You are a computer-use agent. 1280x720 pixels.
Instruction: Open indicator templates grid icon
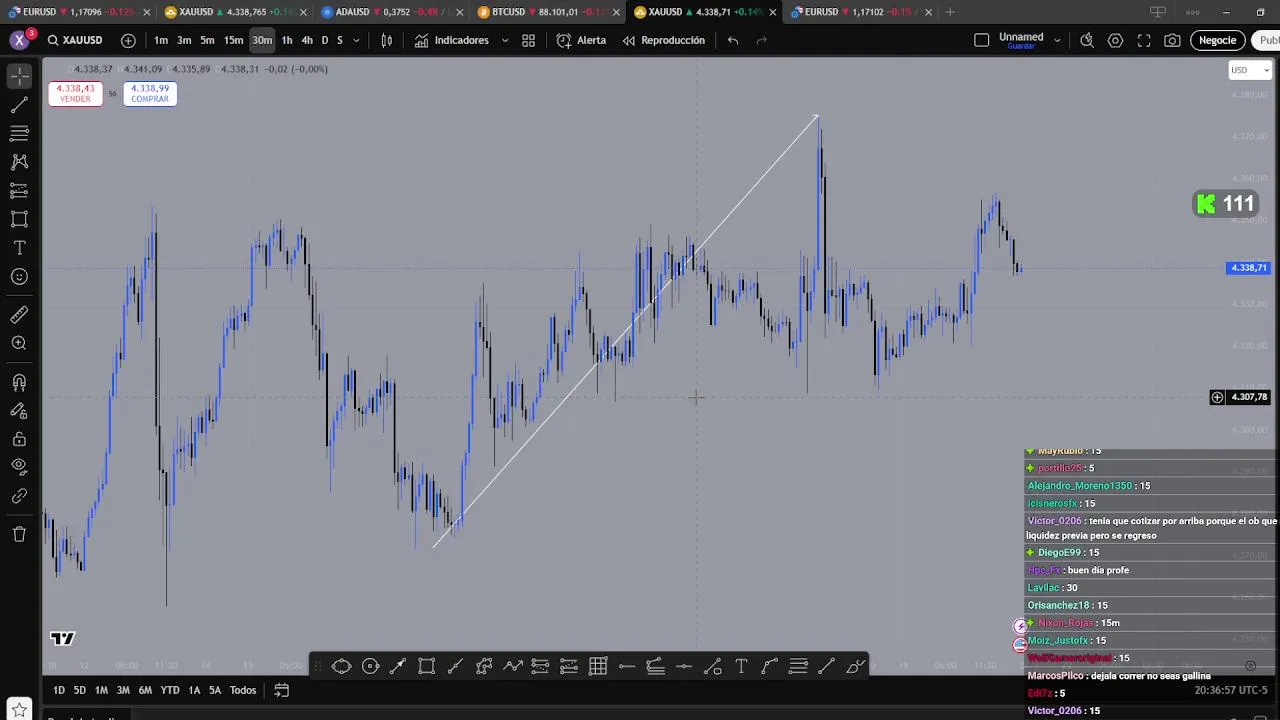point(528,40)
